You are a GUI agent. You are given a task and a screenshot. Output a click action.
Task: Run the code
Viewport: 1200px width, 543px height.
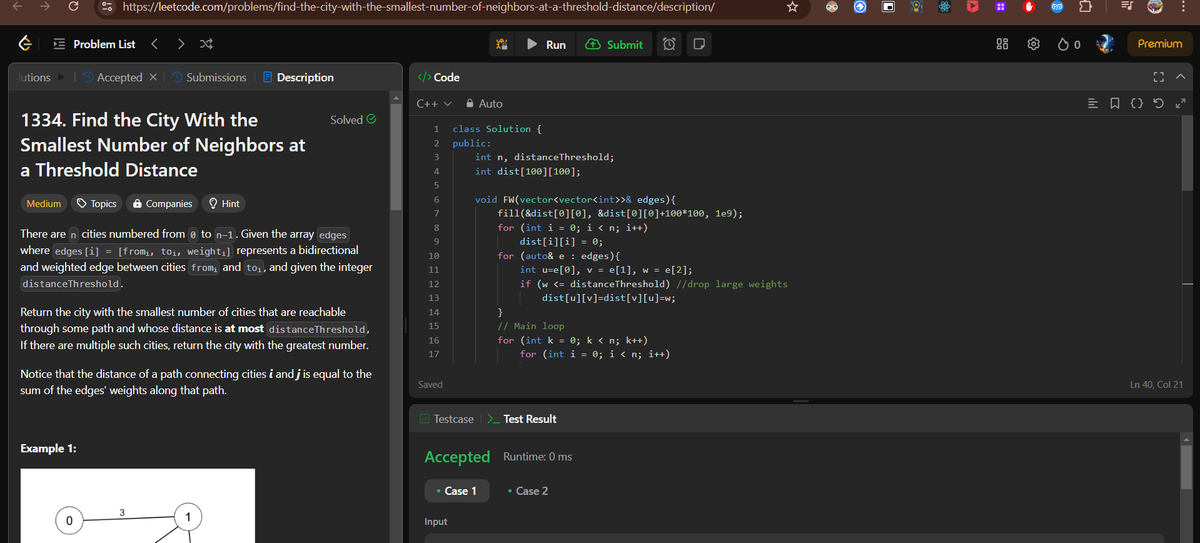point(547,44)
